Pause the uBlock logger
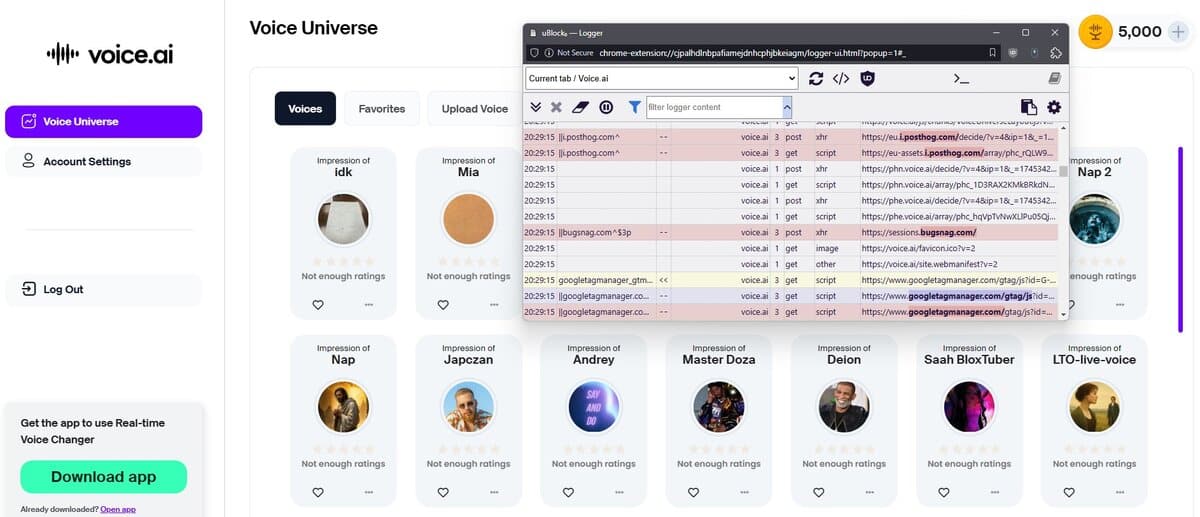The height and width of the screenshot is (517, 1200). point(606,107)
